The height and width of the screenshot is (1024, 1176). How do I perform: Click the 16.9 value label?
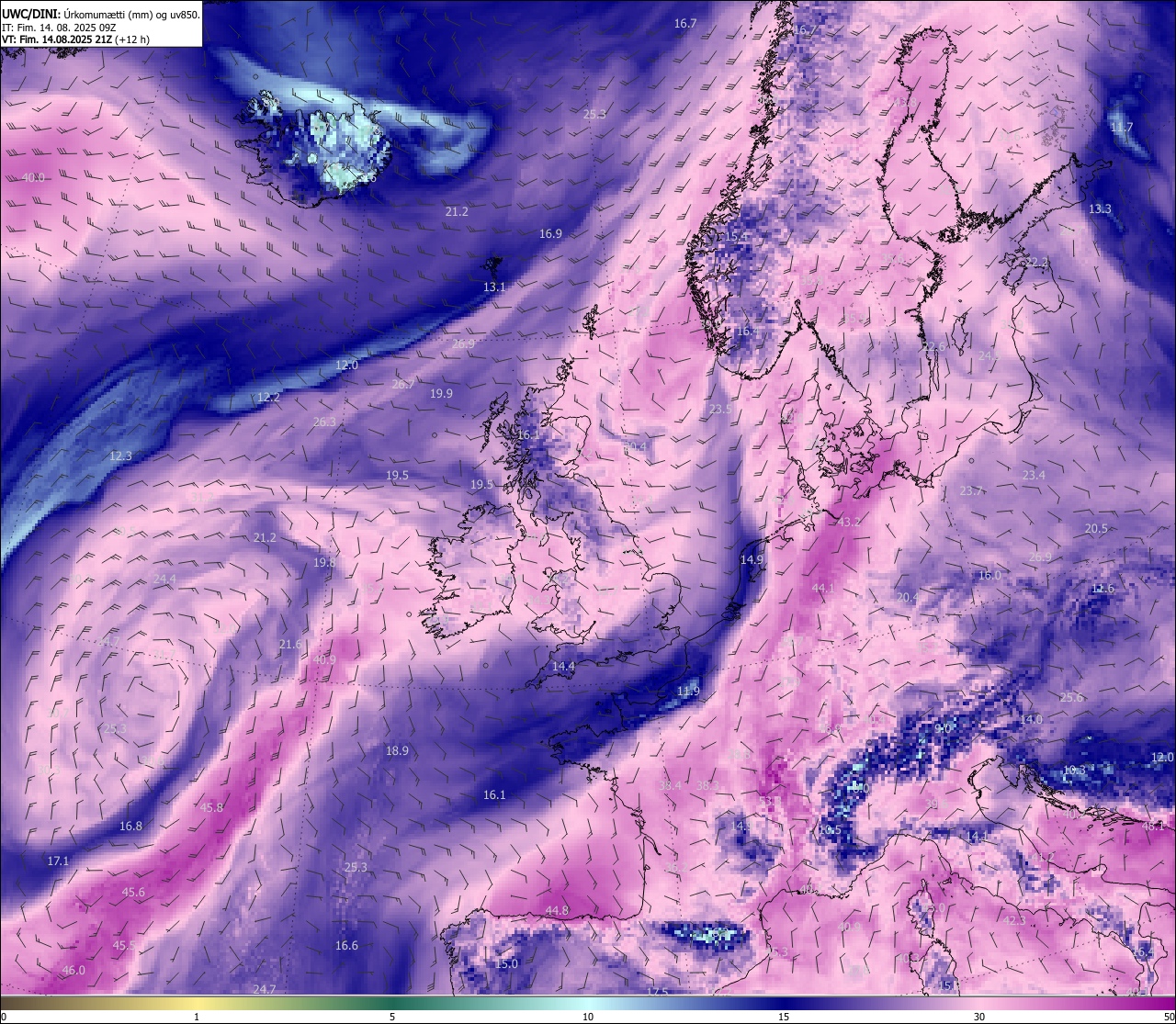pyautogui.click(x=550, y=234)
